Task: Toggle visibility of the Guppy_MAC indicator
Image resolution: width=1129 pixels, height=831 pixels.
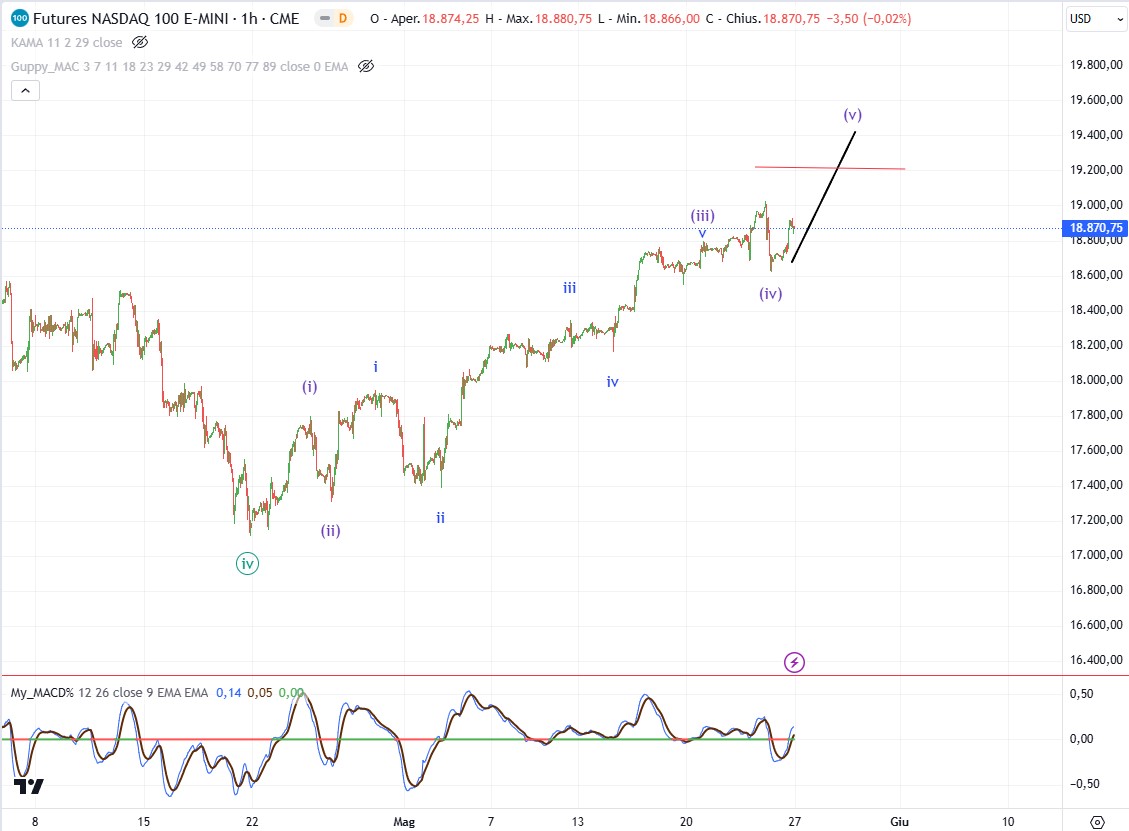Action: 366,66
